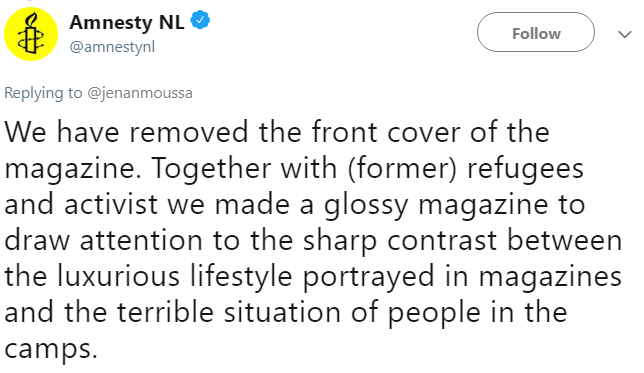Image resolution: width=644 pixels, height=373 pixels.
Task: Click the phrase 'luxurious lifestyle' in tweet
Action: pos(175,277)
